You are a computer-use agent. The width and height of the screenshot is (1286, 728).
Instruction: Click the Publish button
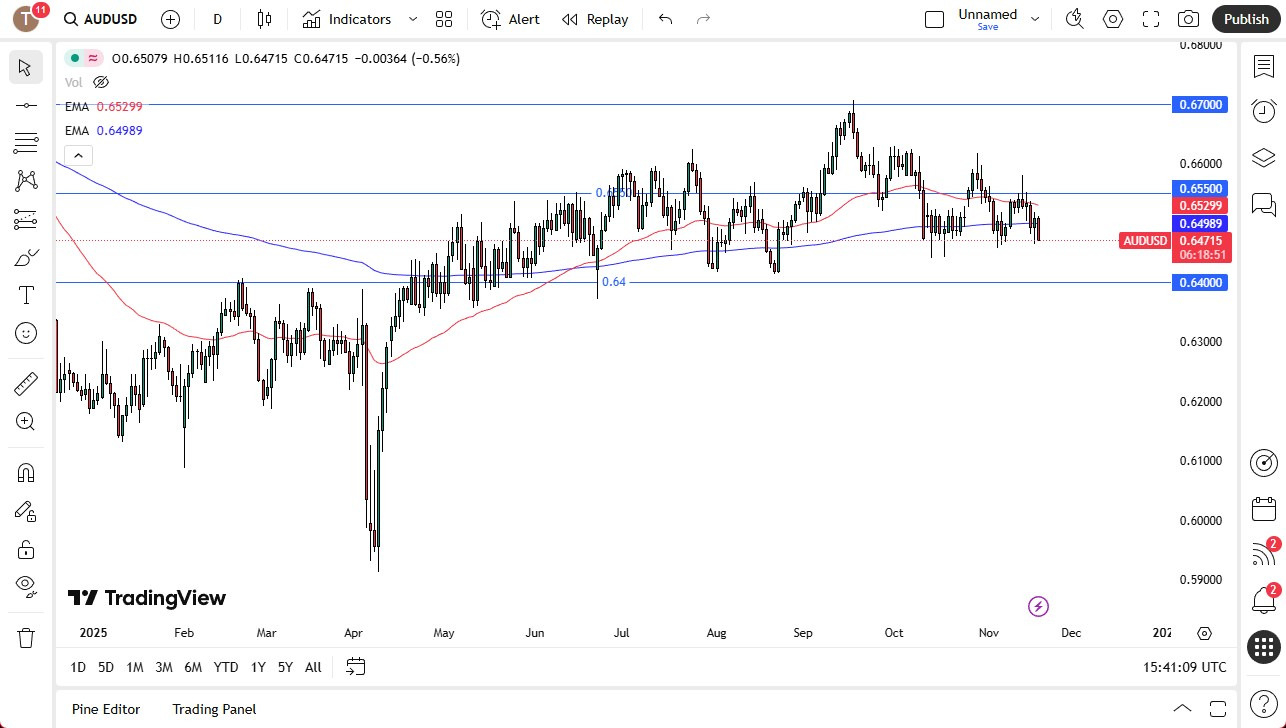tap(1246, 18)
